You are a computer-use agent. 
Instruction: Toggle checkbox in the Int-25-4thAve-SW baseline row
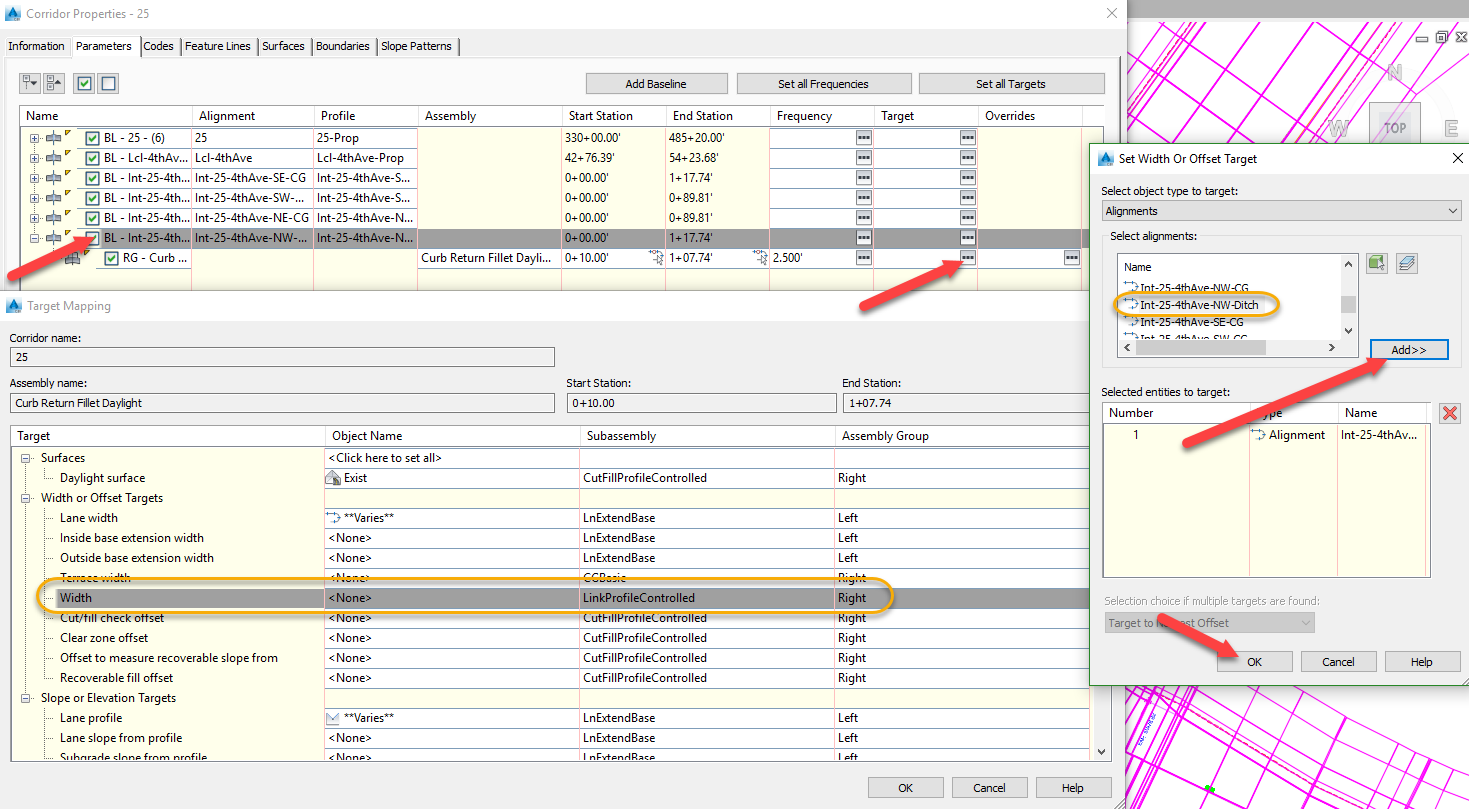[92, 198]
